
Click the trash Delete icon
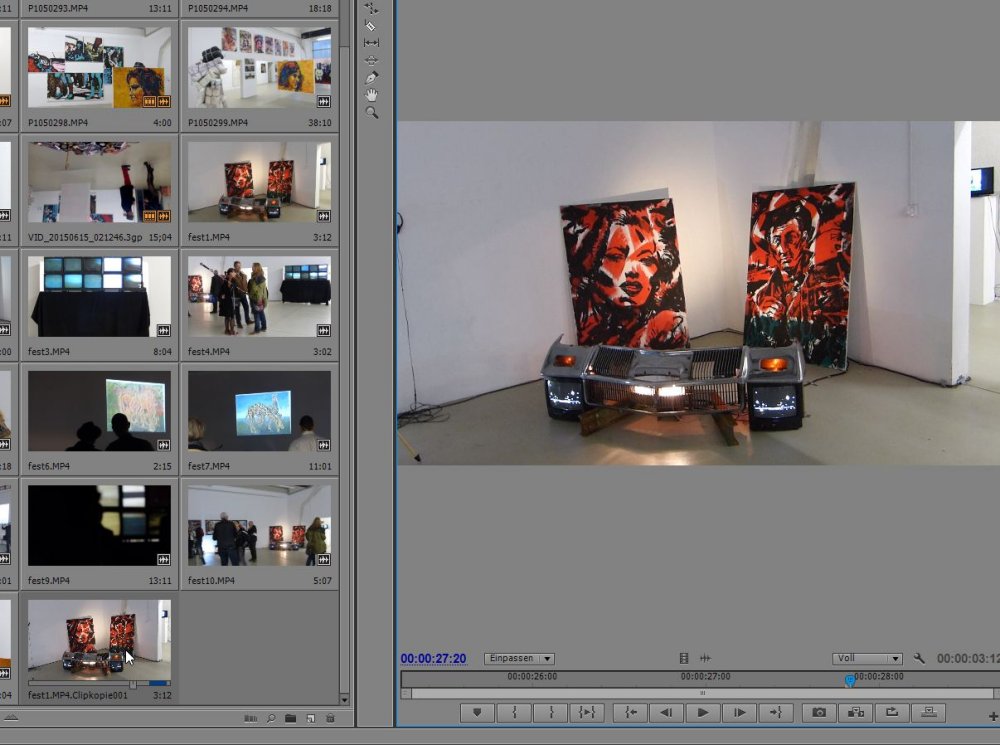point(330,719)
